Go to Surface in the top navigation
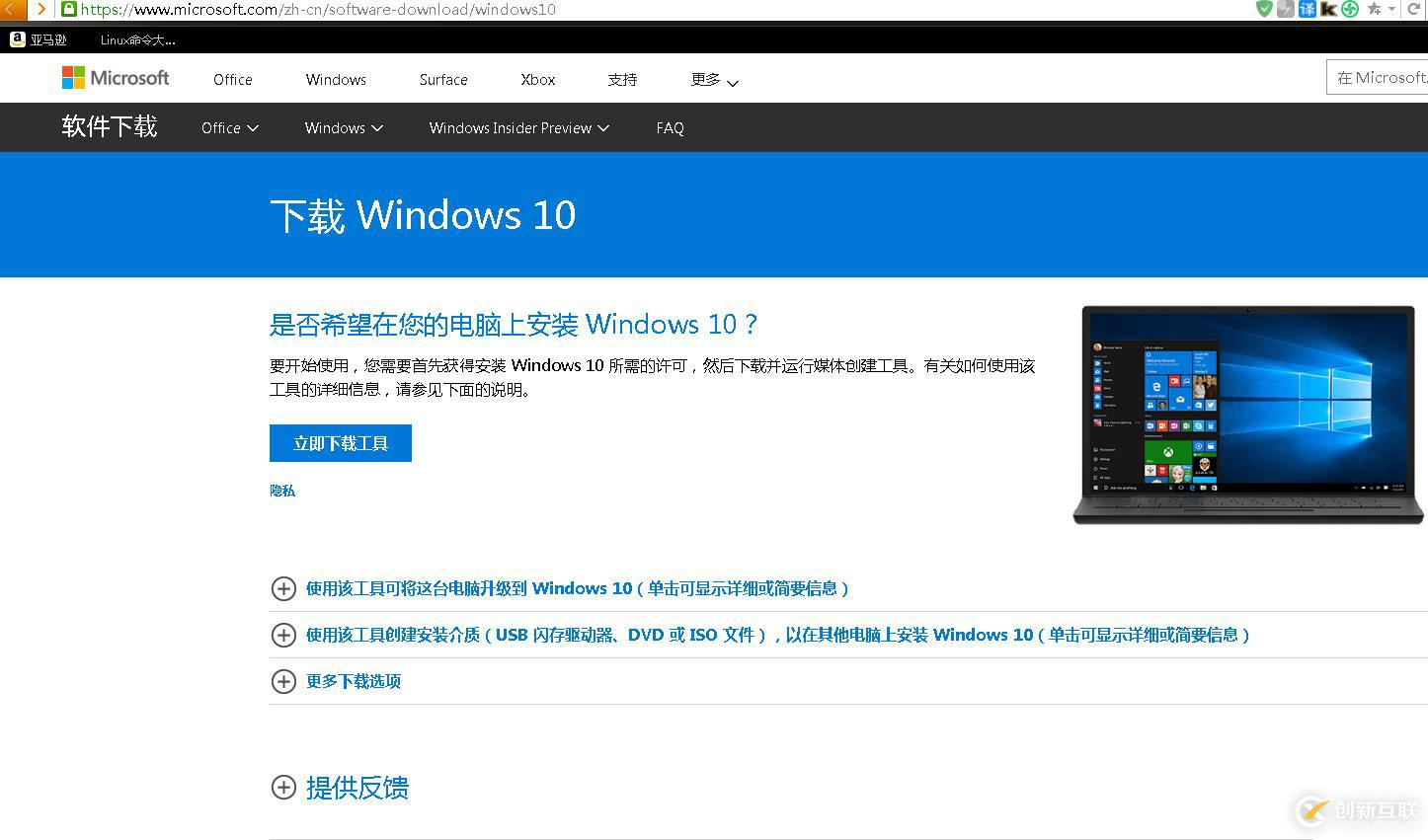This screenshot has width=1428, height=840. (443, 80)
